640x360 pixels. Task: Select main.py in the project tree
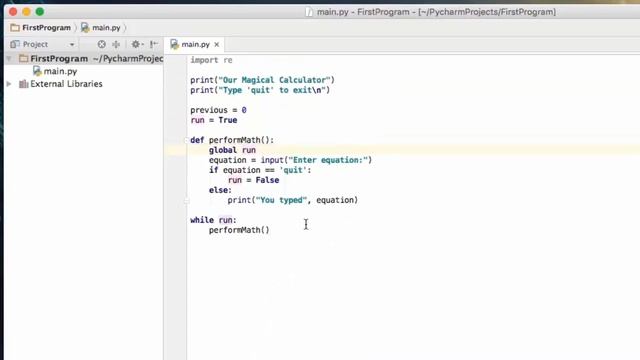60,71
